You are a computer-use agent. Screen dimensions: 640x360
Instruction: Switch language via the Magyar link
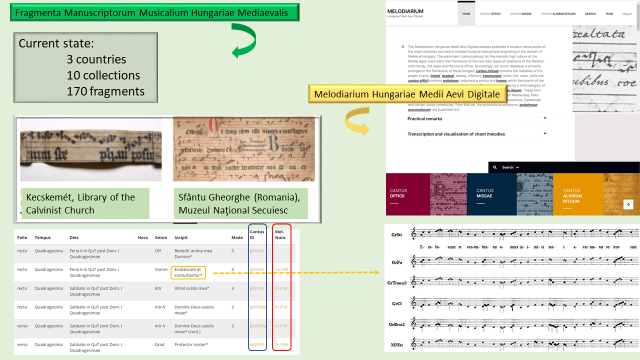click(627, 14)
